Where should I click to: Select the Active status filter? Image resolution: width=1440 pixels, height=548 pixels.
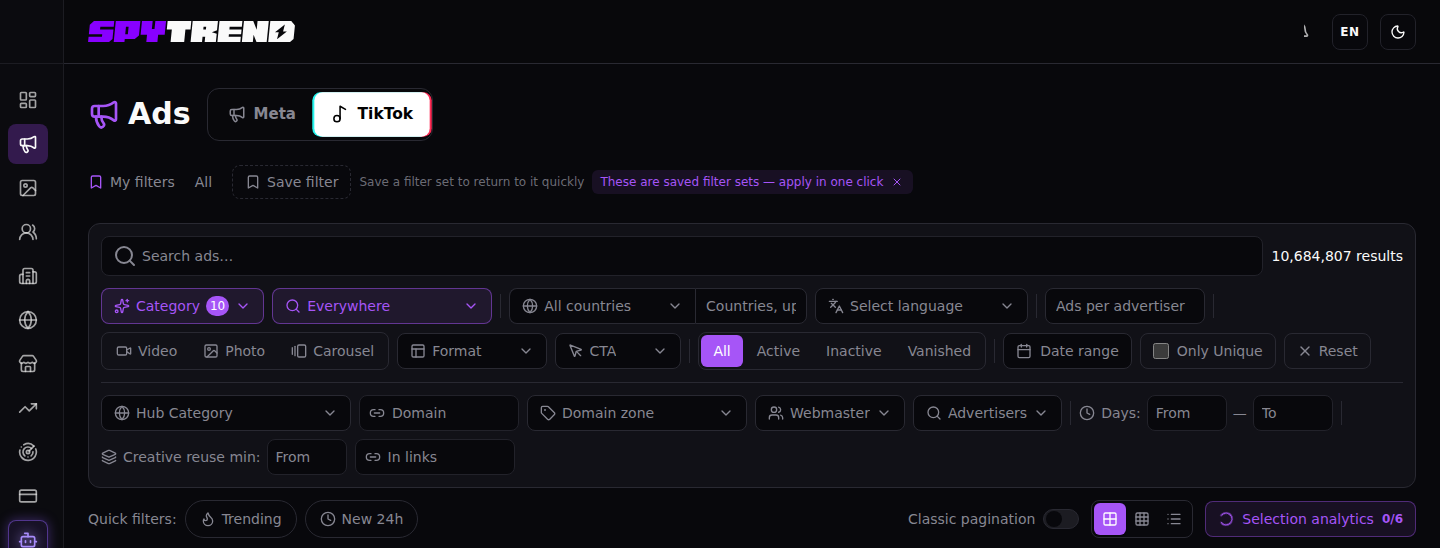778,351
